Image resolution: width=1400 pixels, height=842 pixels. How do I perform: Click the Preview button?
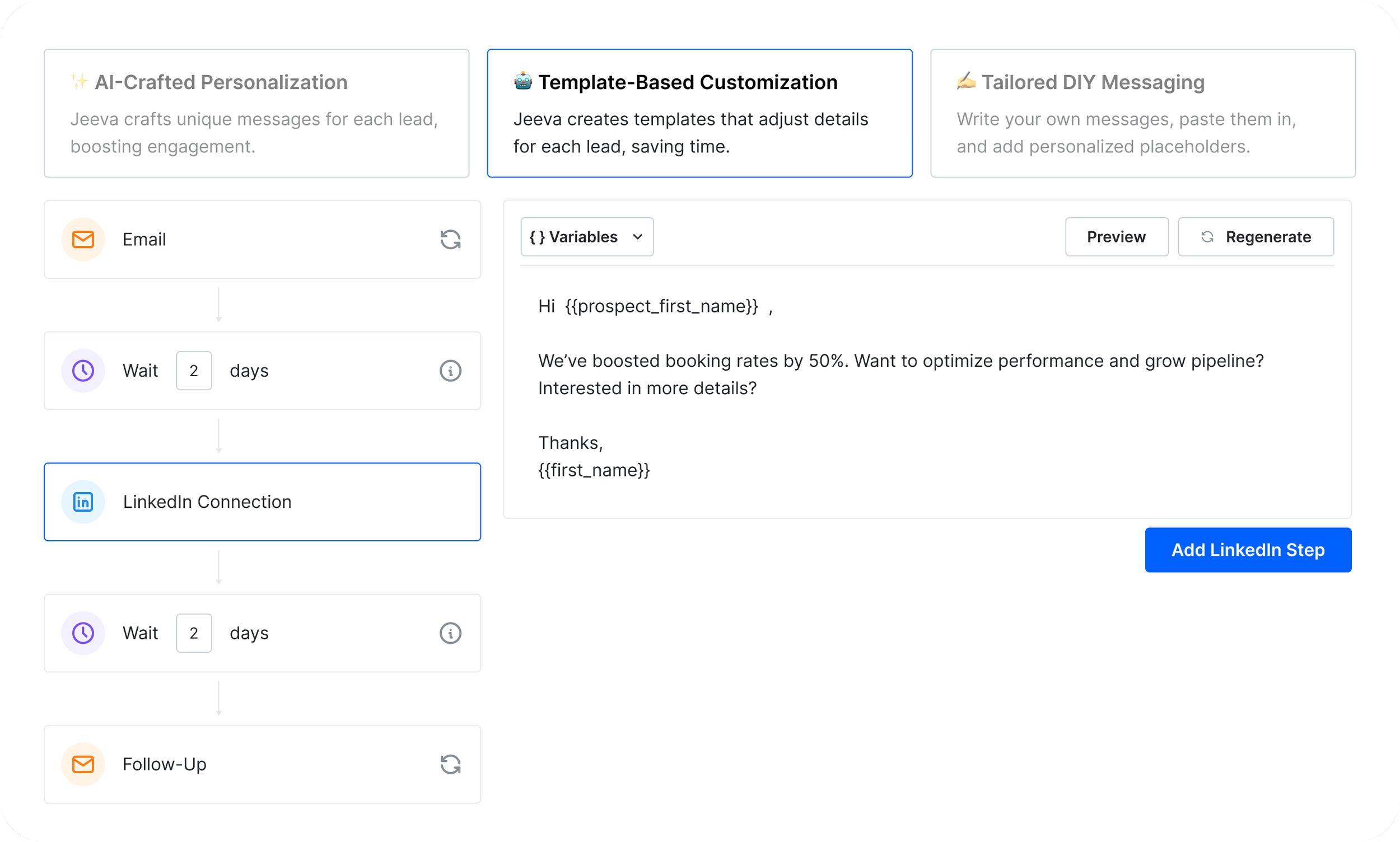pos(1116,237)
